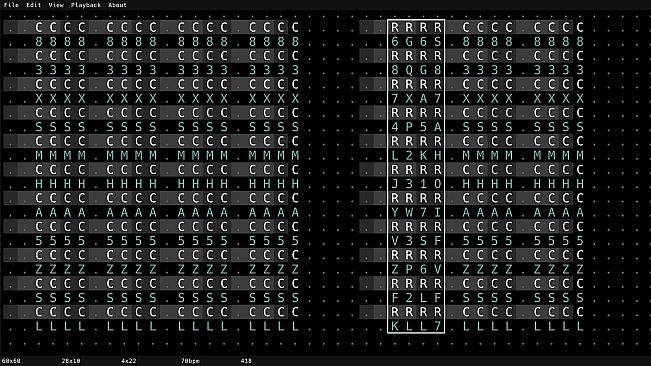Select the L cell in the F2LF group
The image size is (651, 366).
(x=423, y=298)
